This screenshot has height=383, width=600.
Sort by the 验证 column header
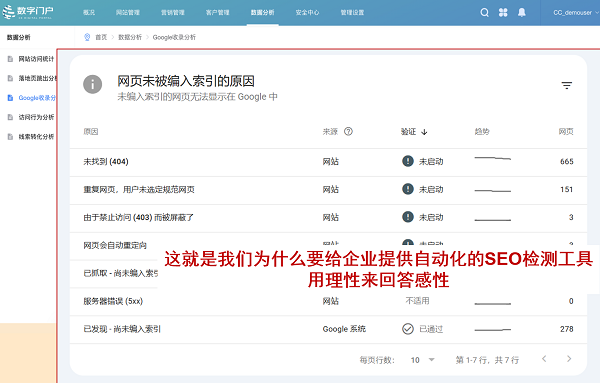pyautogui.click(x=408, y=132)
